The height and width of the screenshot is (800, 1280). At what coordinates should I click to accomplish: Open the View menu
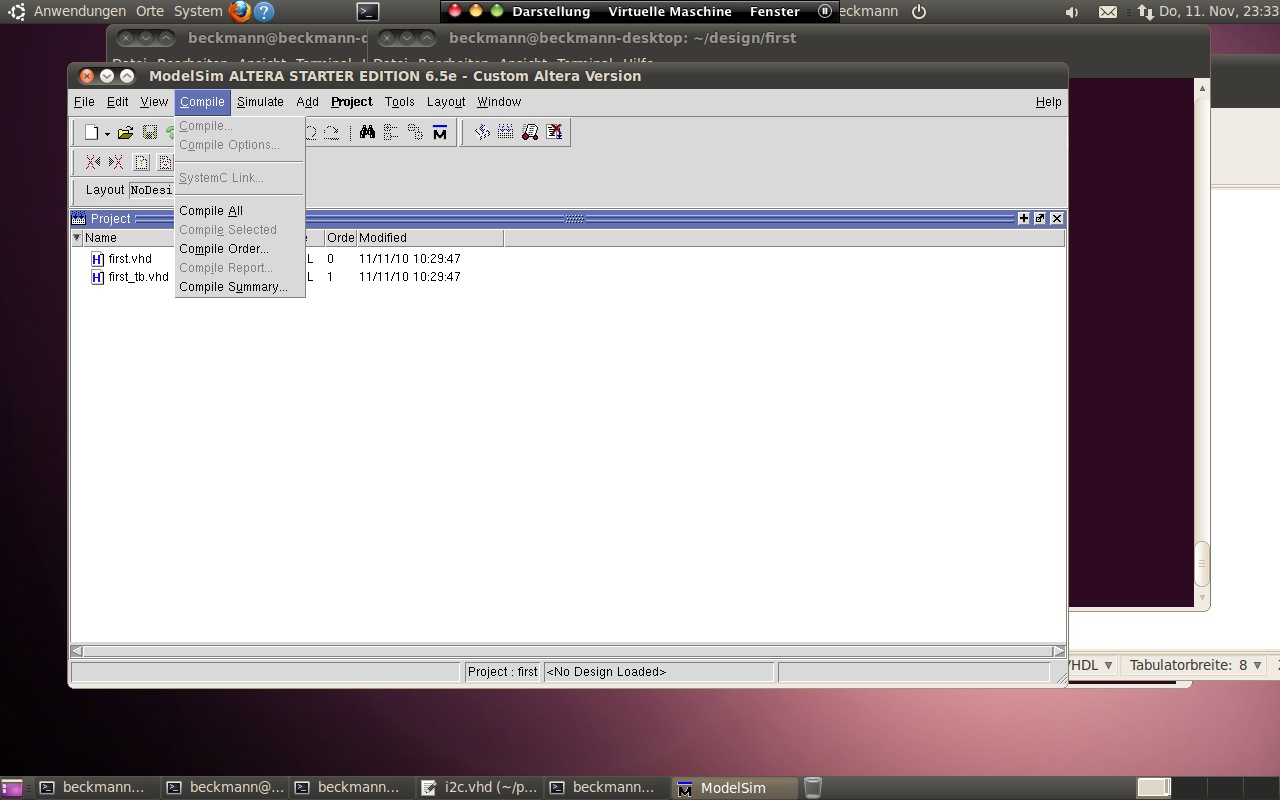154,102
